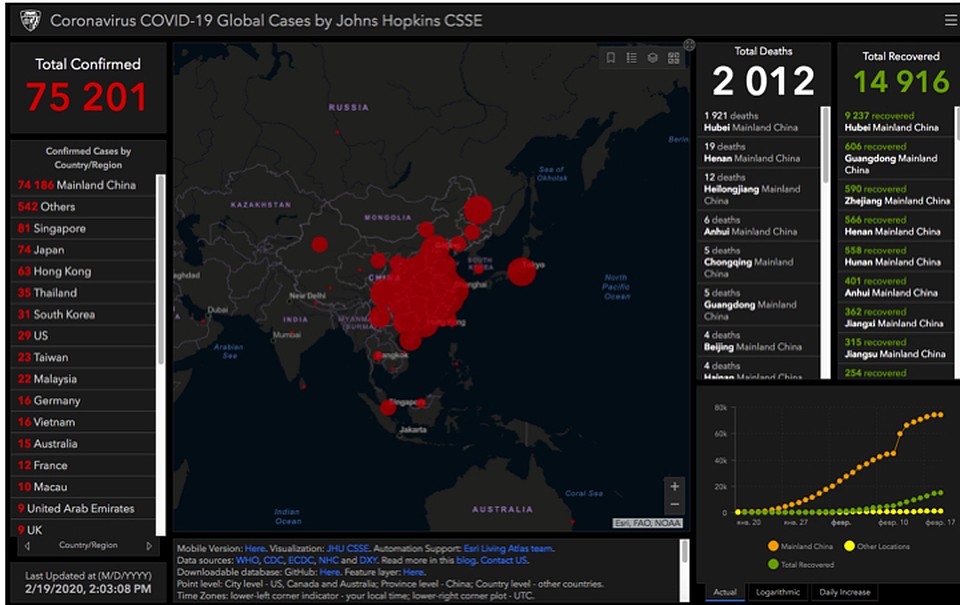Switch to the Actual chart tab
960x605 pixels.
coord(724,592)
